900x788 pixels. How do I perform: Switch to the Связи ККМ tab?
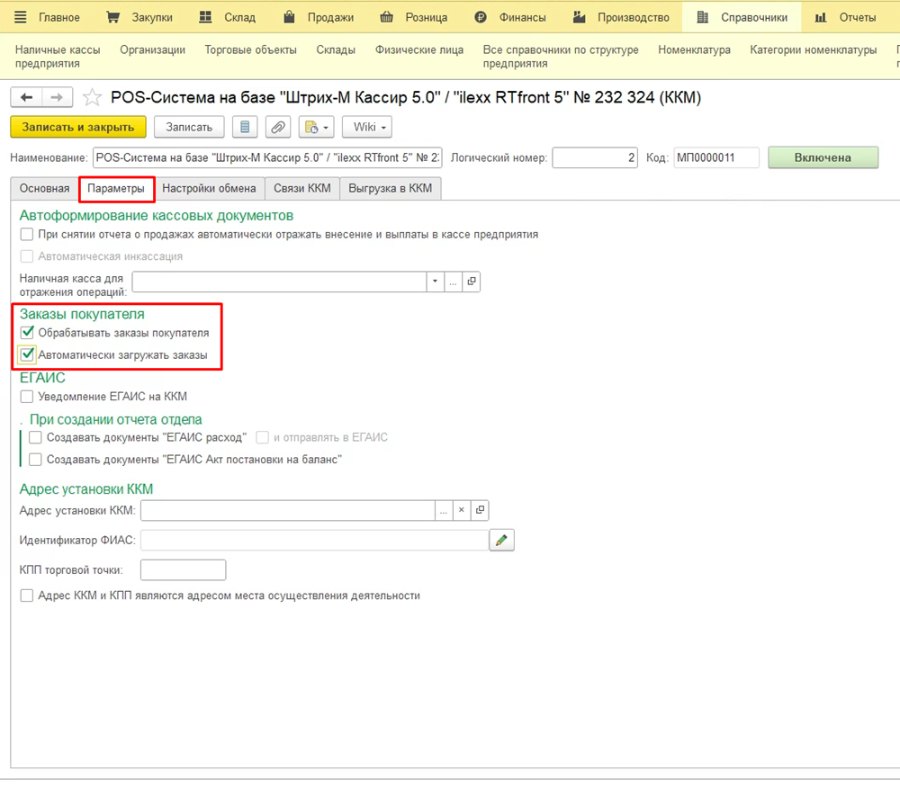(302, 188)
